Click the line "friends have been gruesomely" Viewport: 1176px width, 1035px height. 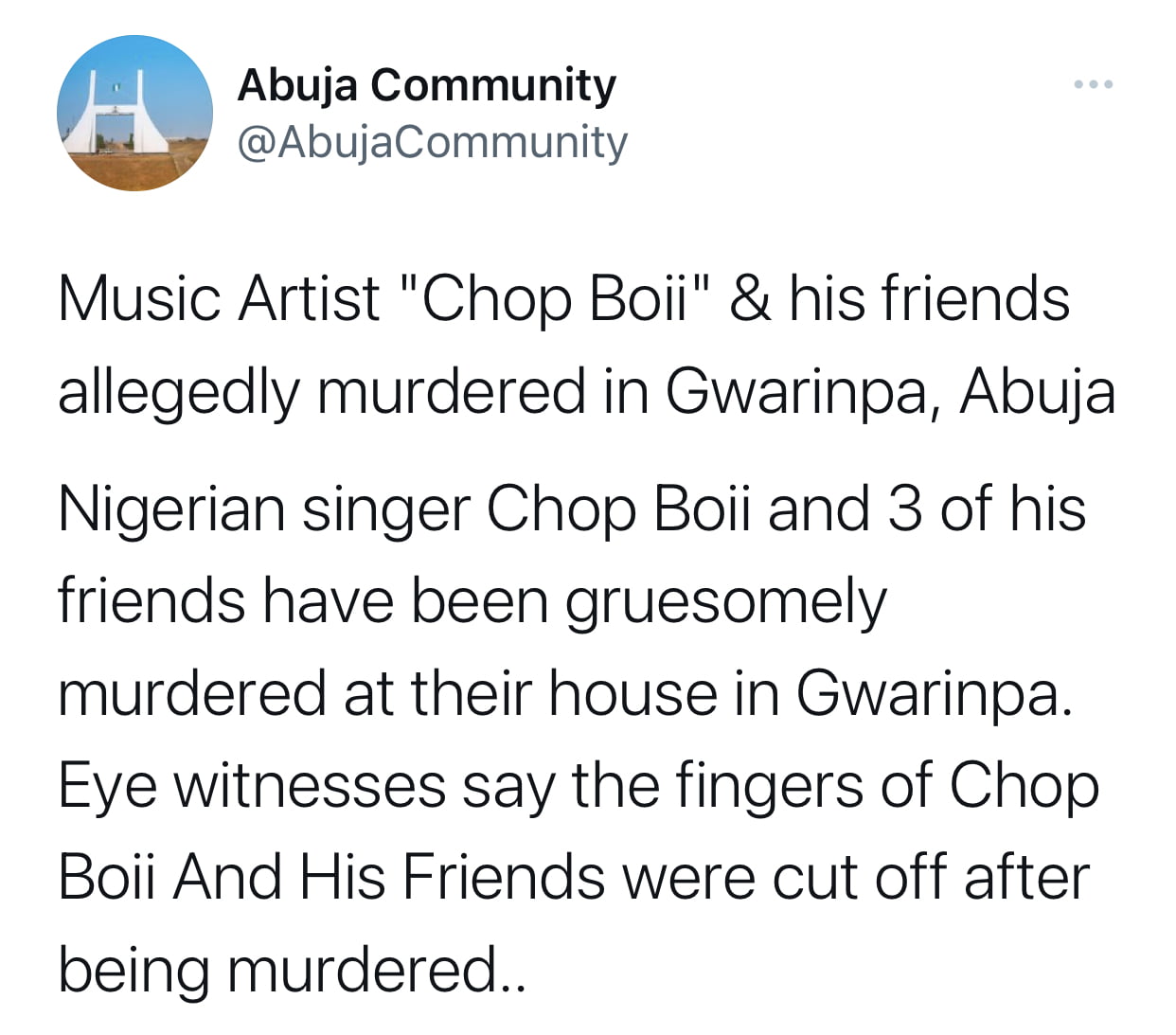point(472,601)
